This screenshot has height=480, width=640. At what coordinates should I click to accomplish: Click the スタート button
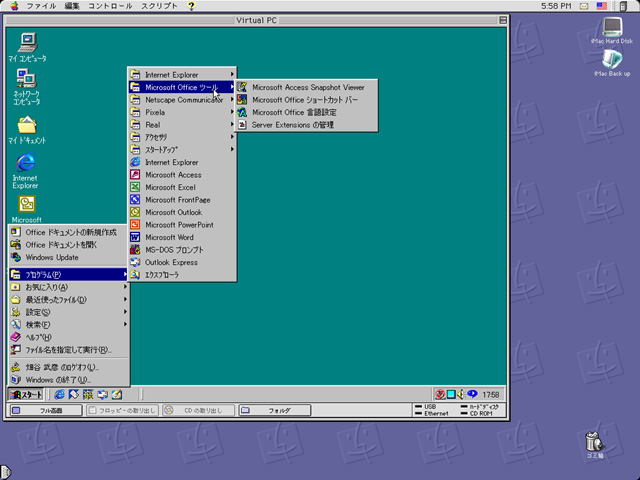click(26, 395)
